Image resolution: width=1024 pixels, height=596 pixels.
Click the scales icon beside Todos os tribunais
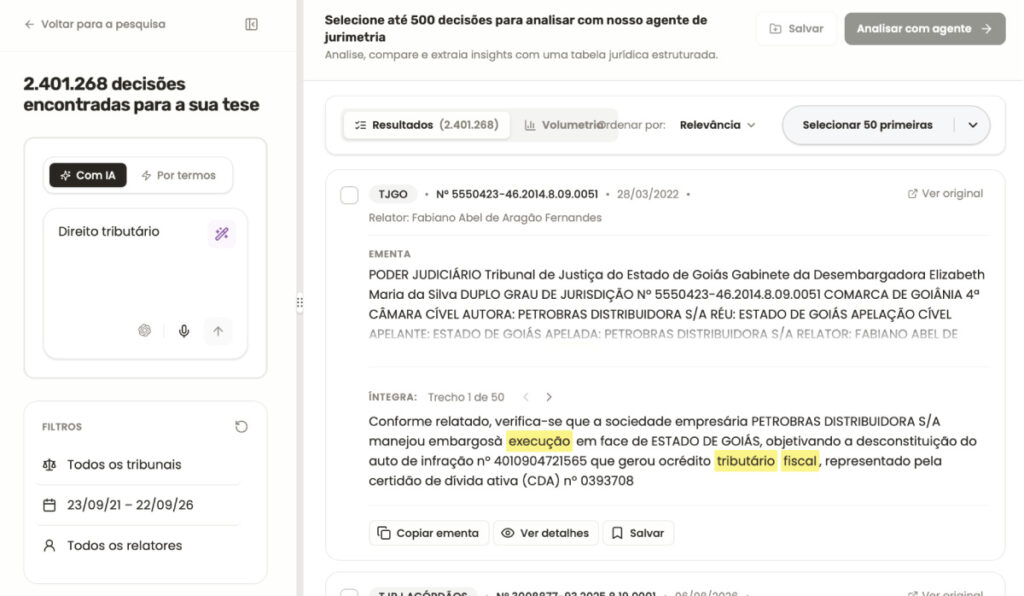pos(49,465)
